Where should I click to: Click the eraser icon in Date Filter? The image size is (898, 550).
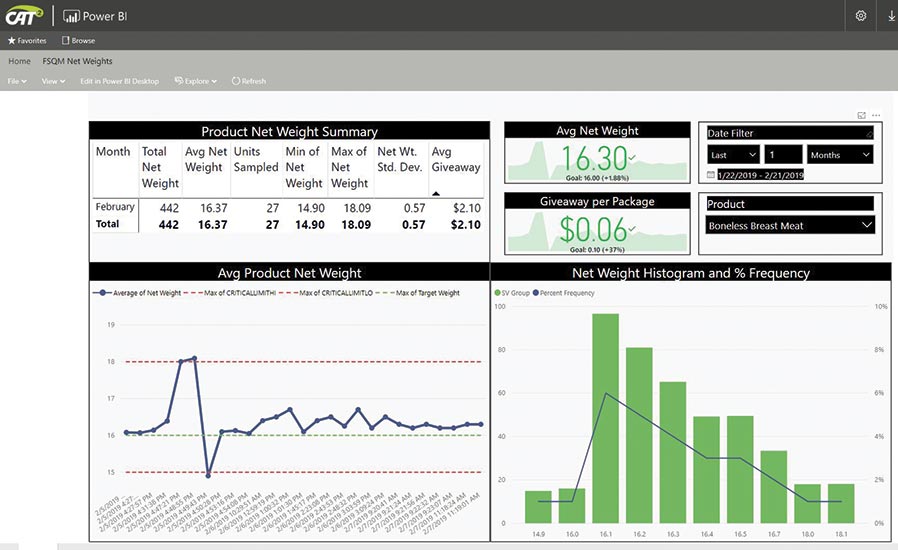[869, 133]
